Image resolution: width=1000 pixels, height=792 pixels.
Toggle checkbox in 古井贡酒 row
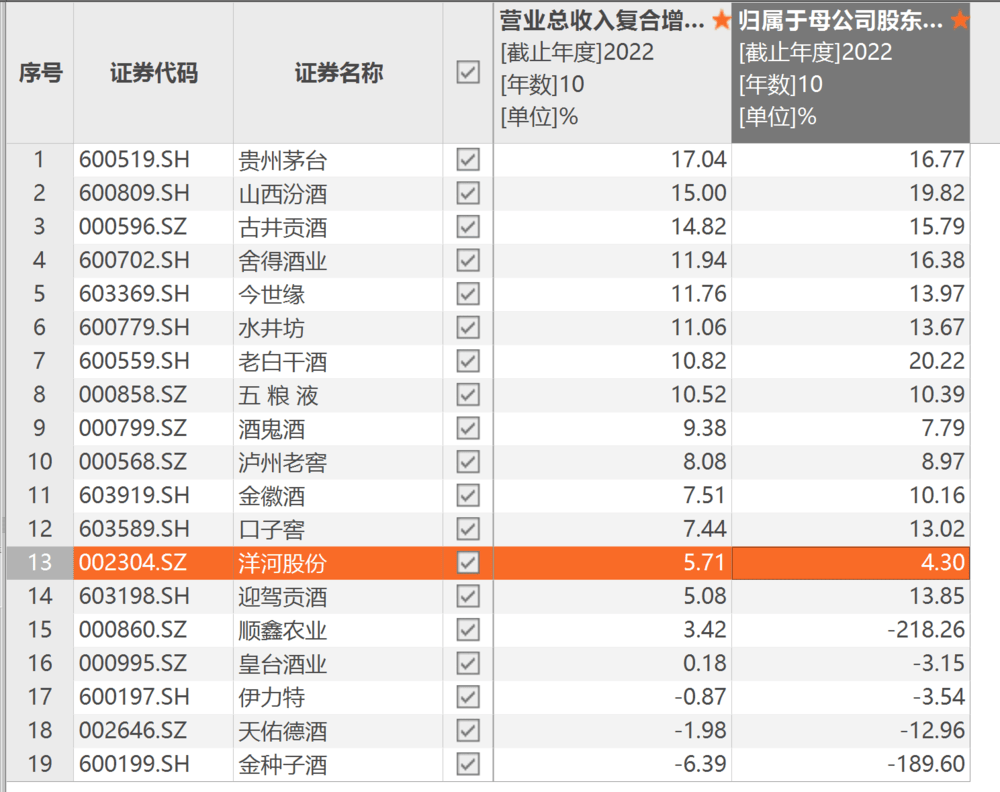[x=468, y=226]
